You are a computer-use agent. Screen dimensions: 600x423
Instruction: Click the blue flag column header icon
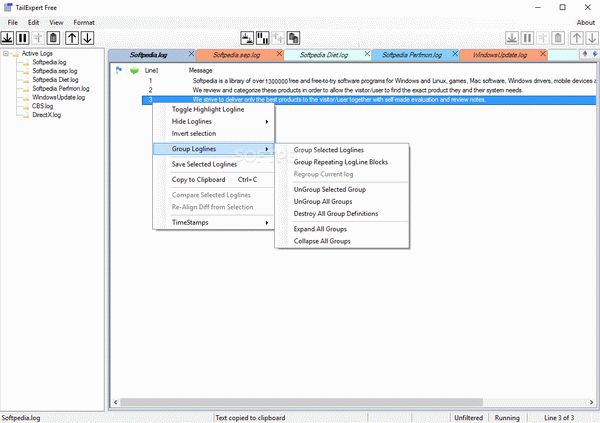point(120,71)
